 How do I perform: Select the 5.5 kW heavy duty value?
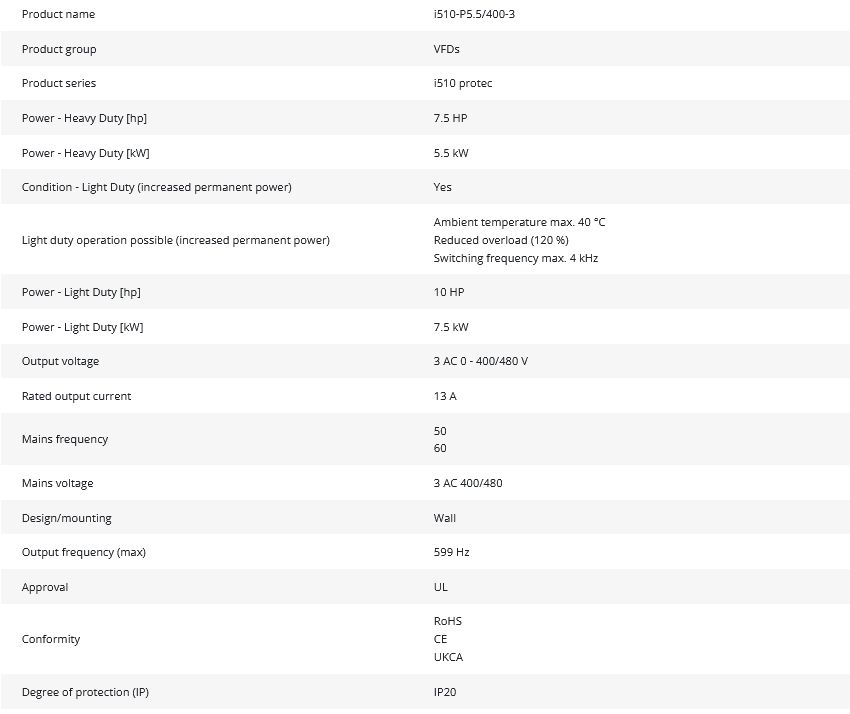451,153
